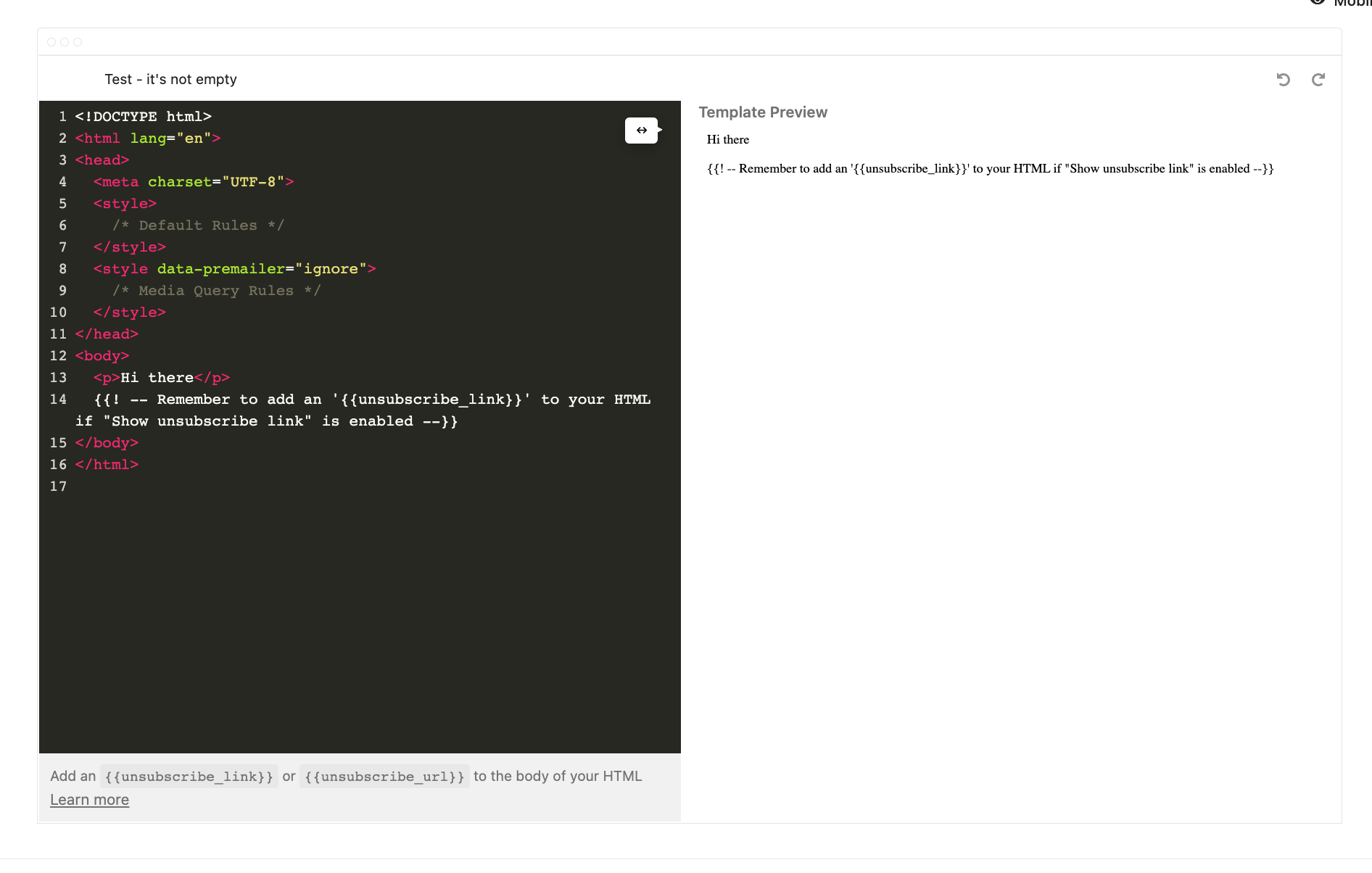Click the html lang="en" tag line
1372x873 pixels.
coord(148,138)
